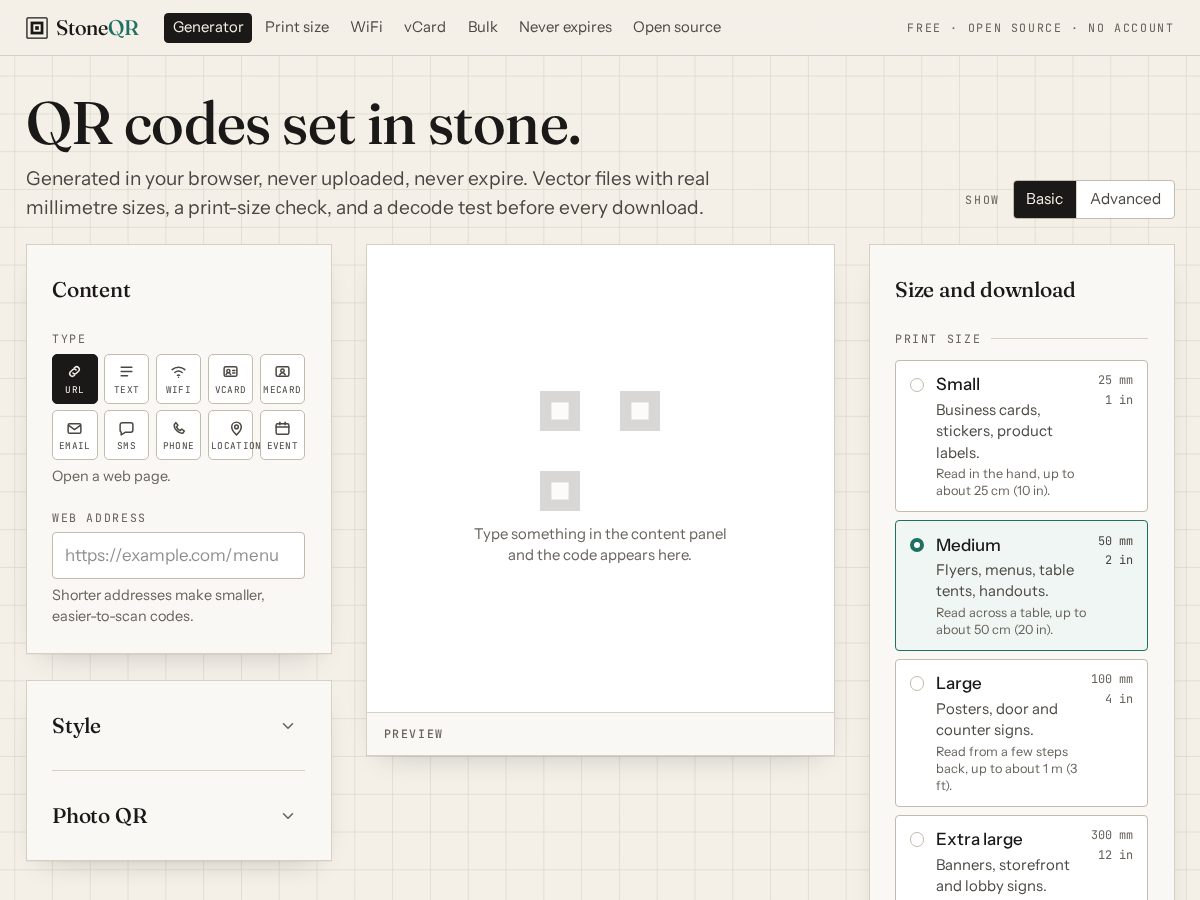1200x900 pixels.
Task: Select the Location content type
Action: tap(231, 435)
